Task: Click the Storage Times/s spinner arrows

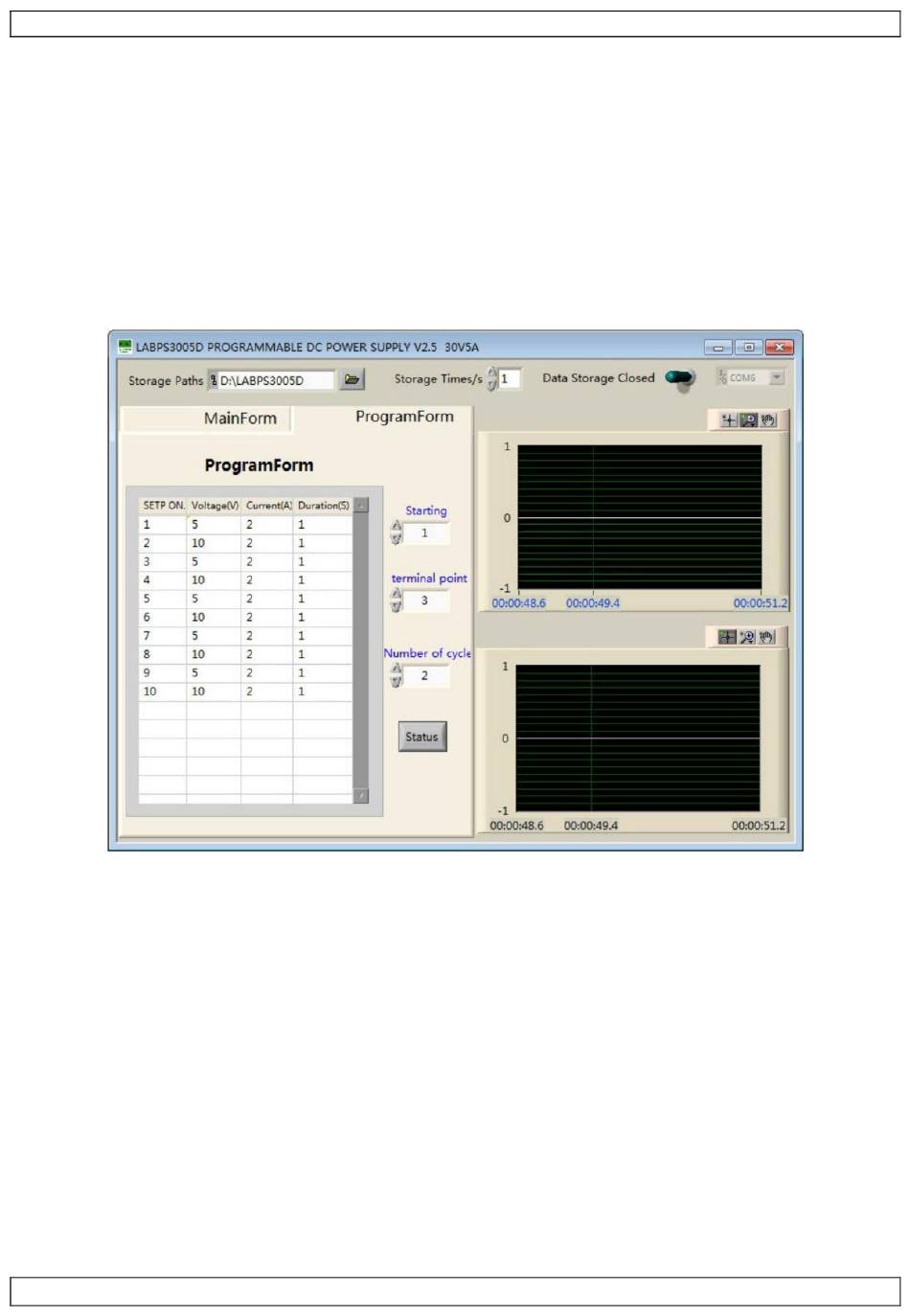Action: pos(491,378)
